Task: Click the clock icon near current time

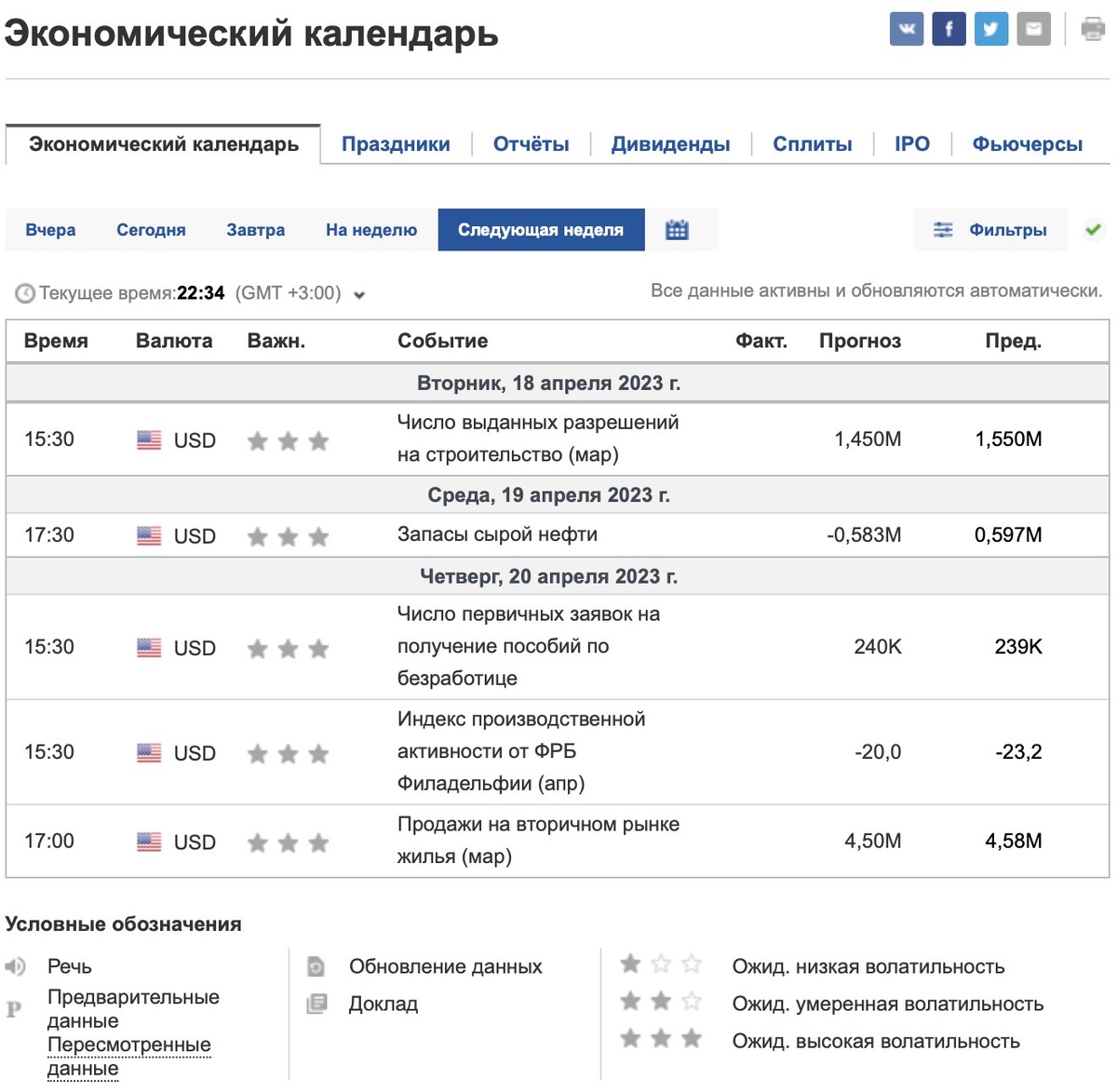Action: 25,292
